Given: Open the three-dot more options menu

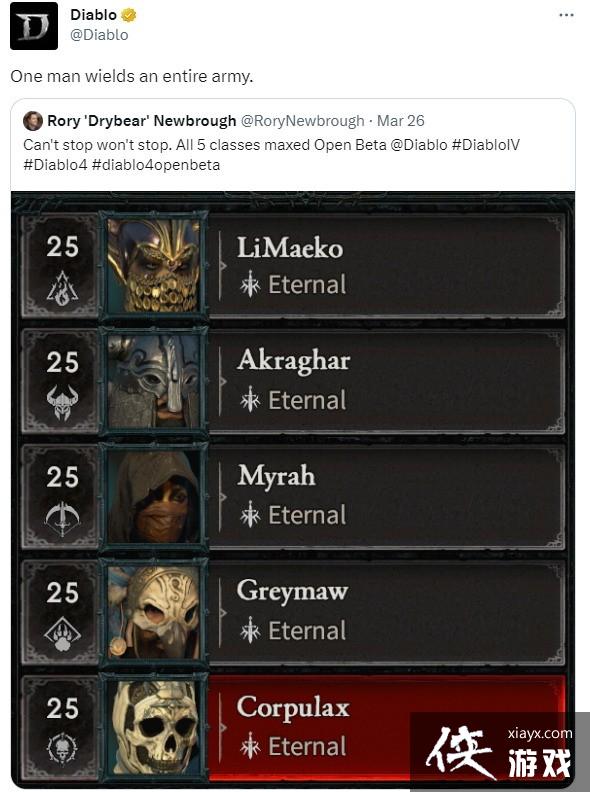Looking at the screenshot, I should [x=566, y=15].
